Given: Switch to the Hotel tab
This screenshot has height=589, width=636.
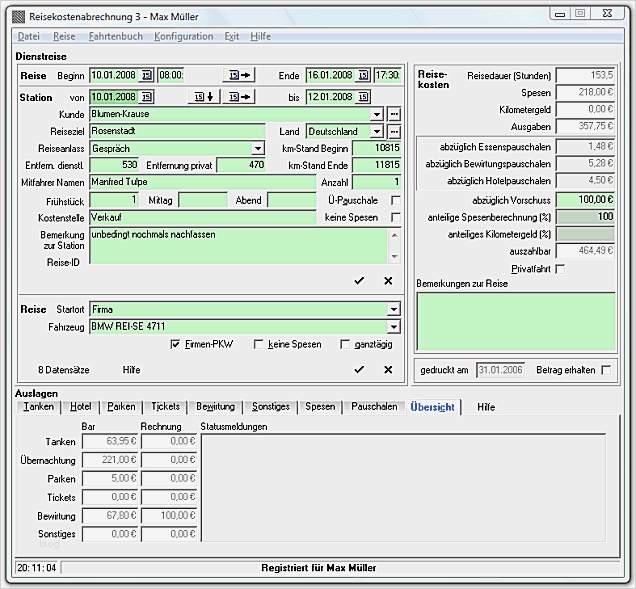Looking at the screenshot, I should tap(80, 407).
